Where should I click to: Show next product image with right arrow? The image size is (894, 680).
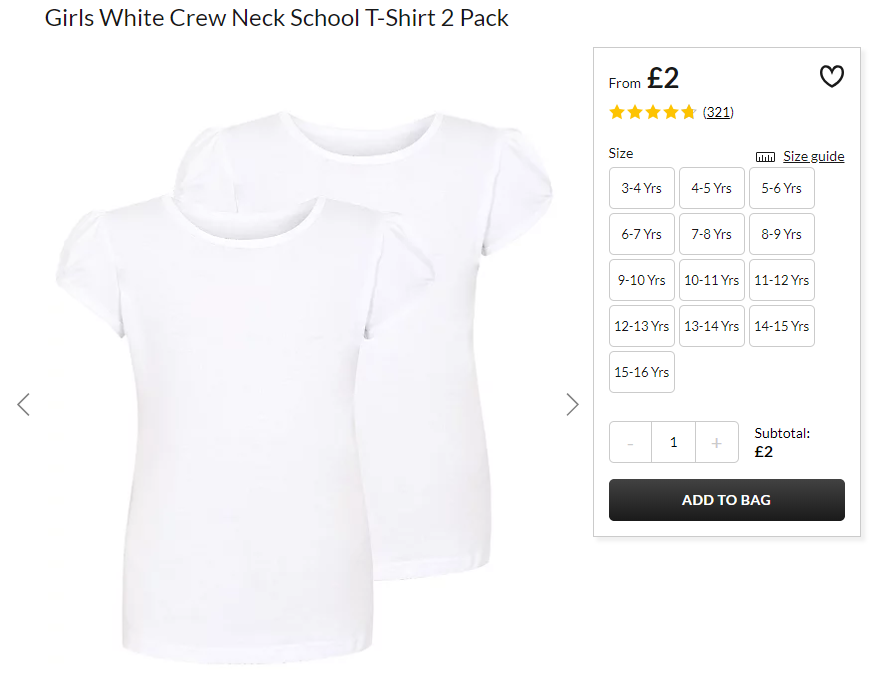coord(572,405)
